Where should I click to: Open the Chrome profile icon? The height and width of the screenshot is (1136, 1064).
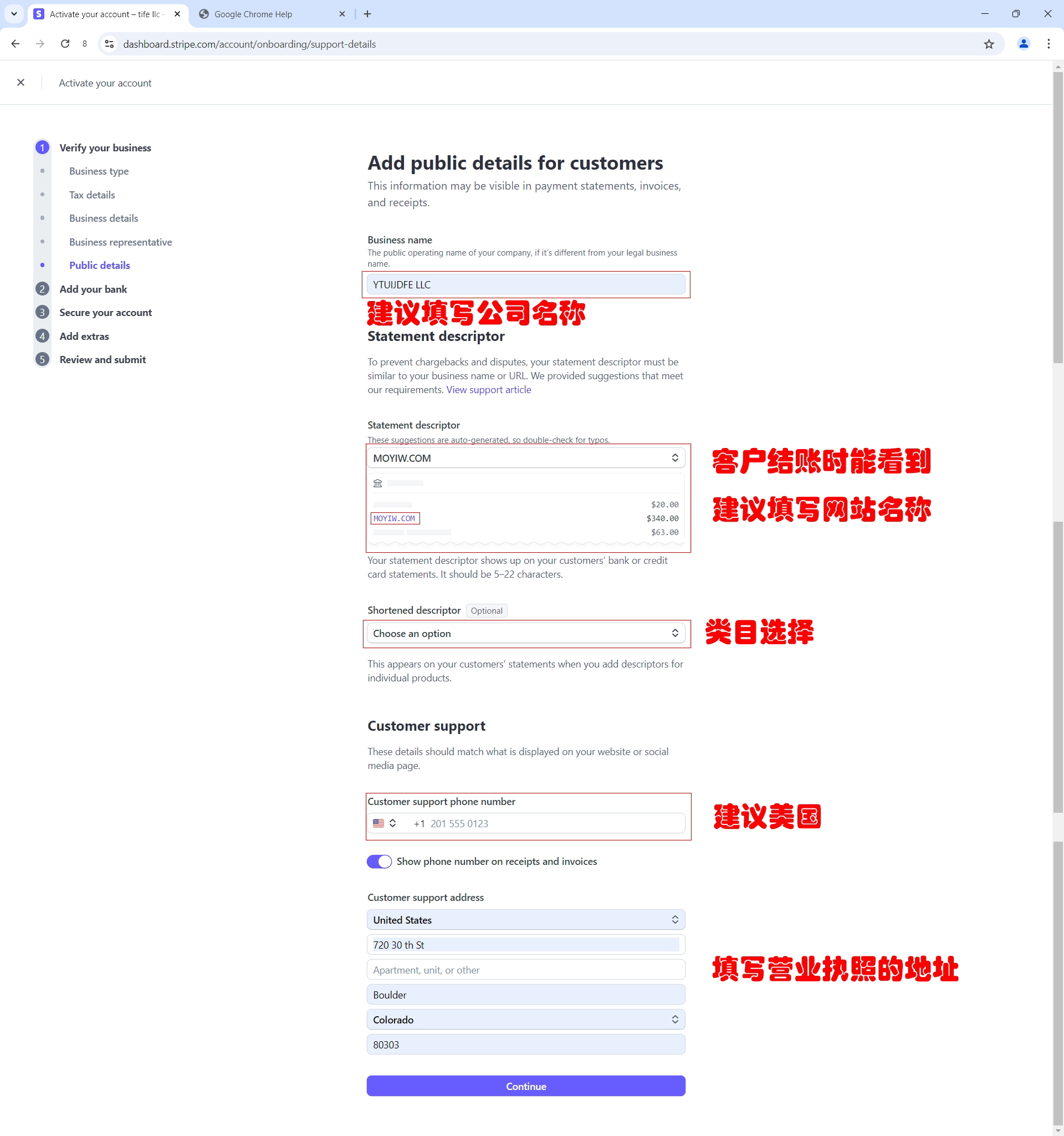coord(1023,44)
